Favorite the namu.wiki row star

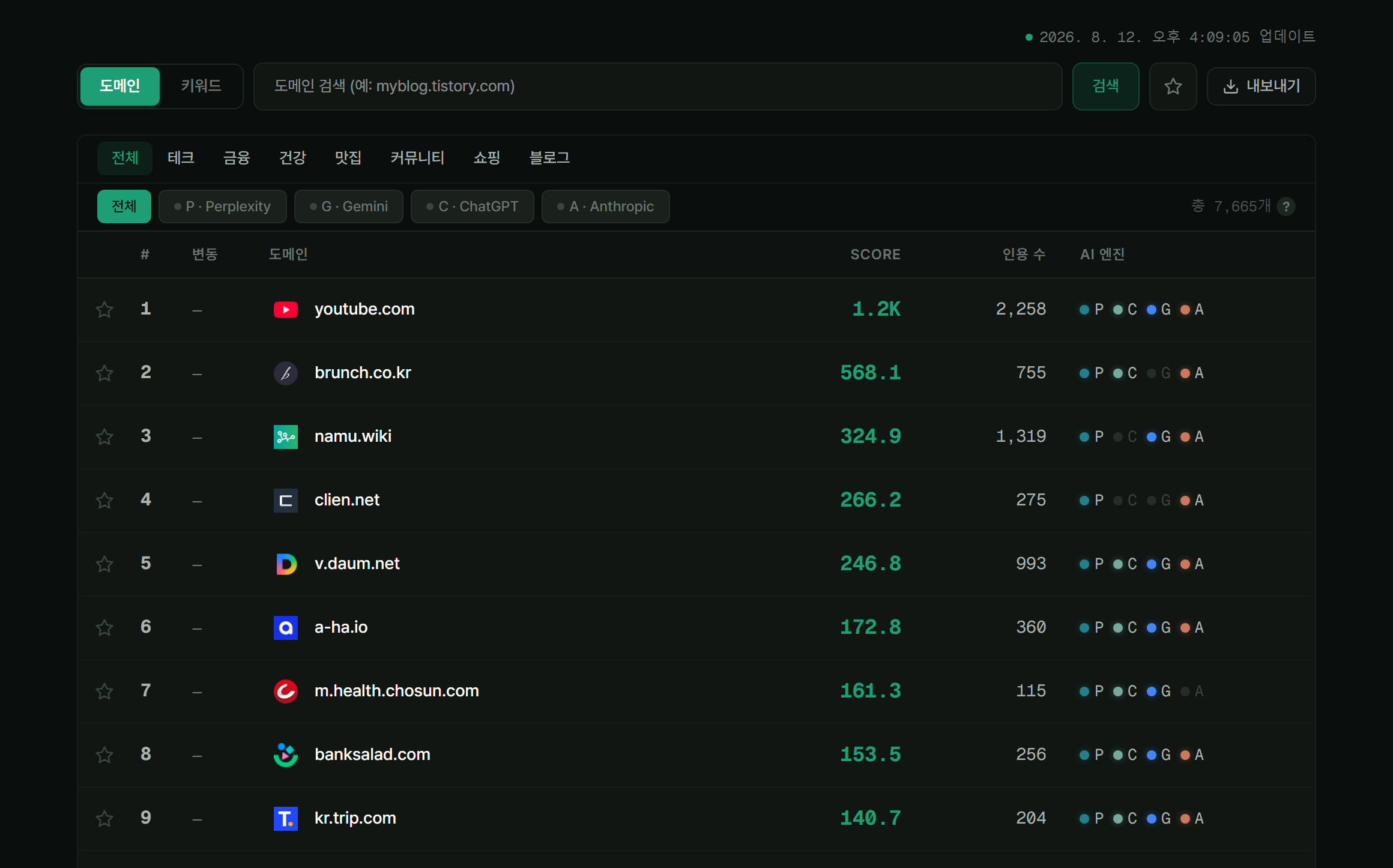[x=104, y=436]
